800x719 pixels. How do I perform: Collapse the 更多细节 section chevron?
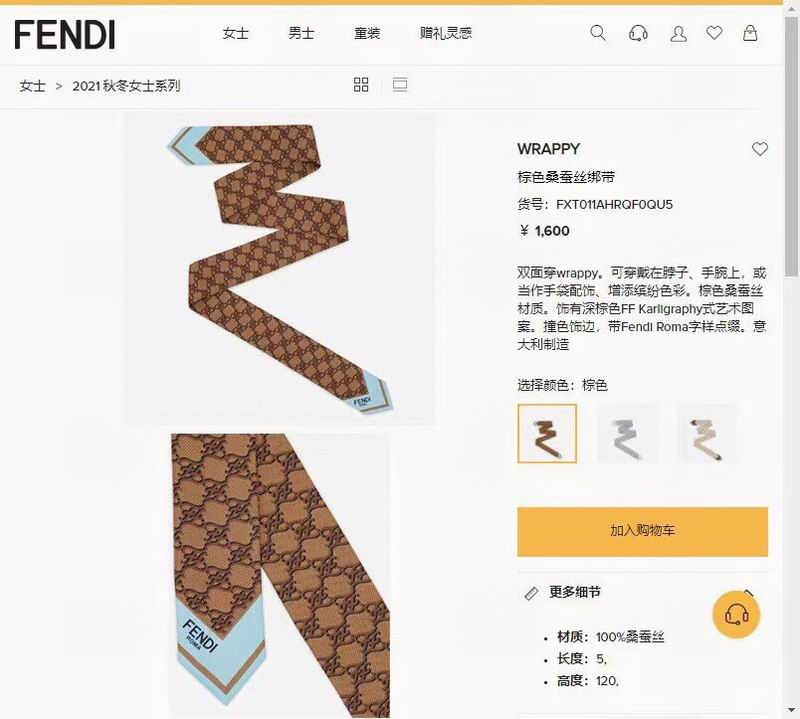748,592
